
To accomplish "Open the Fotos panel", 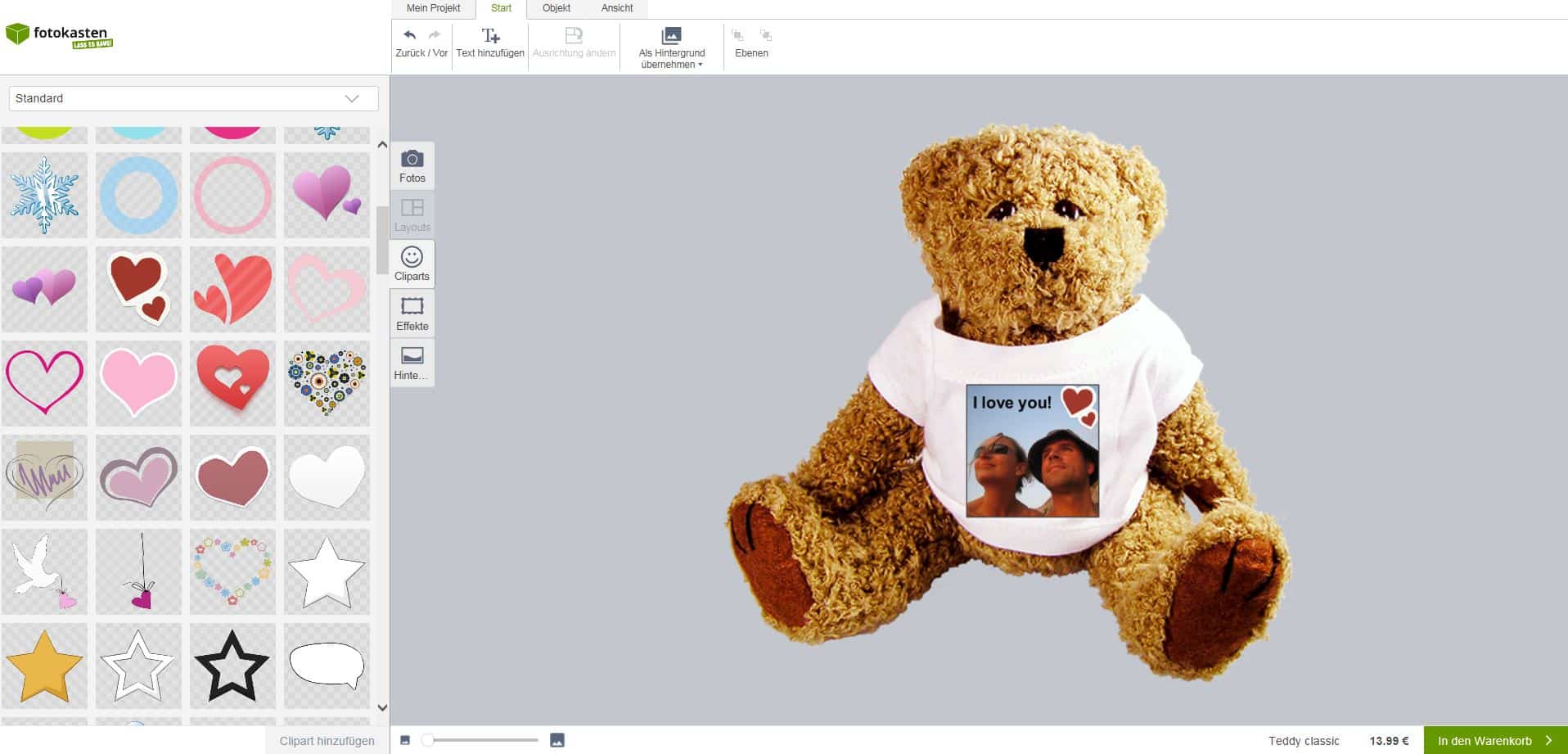I will [x=412, y=166].
